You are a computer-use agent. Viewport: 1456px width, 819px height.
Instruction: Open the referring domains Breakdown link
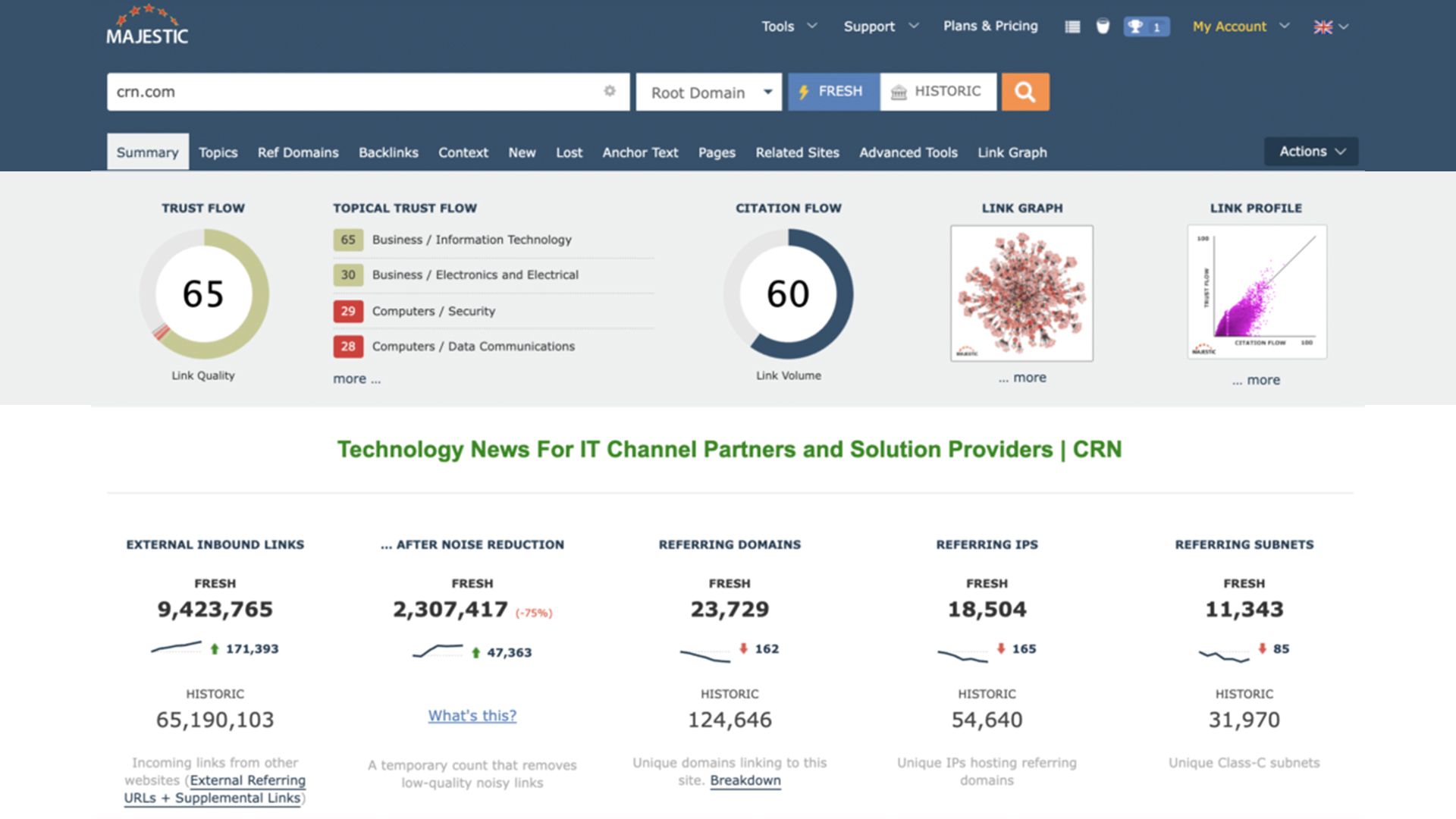[x=745, y=780]
